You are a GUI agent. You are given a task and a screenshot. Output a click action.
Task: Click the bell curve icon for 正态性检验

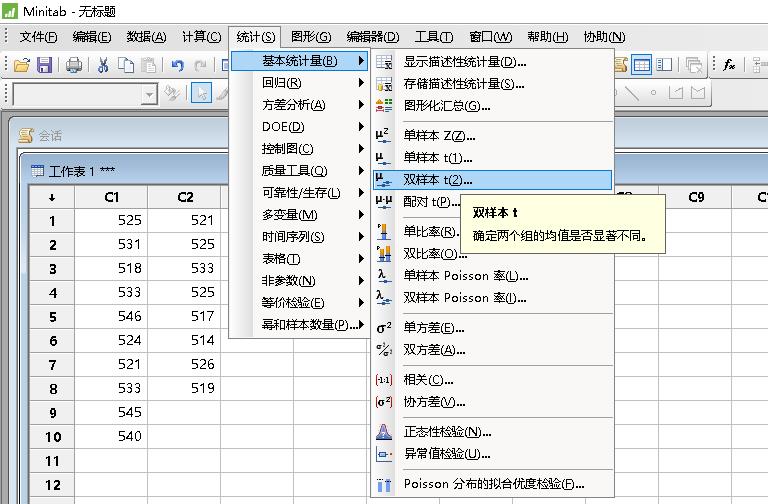(x=384, y=431)
